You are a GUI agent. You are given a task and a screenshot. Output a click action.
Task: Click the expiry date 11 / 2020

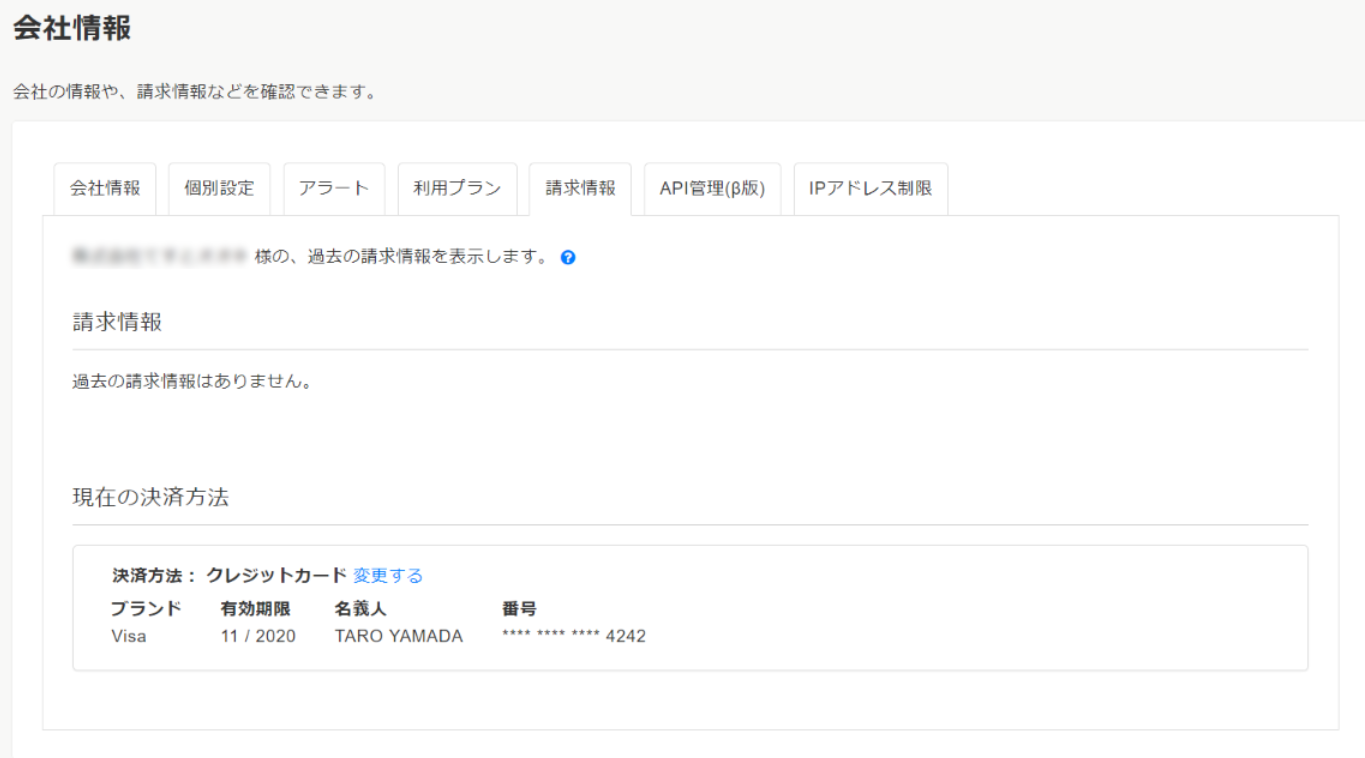258,636
